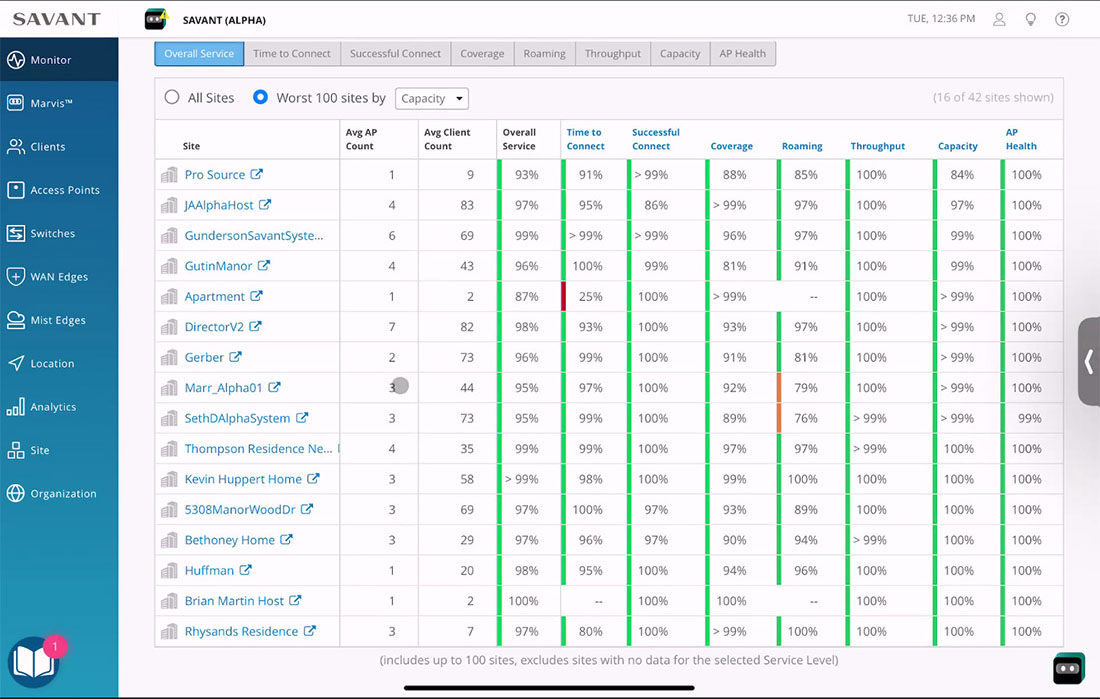The width and height of the screenshot is (1100, 699).
Task: Open external link icon next to Apartment
Action: [x=256, y=296]
